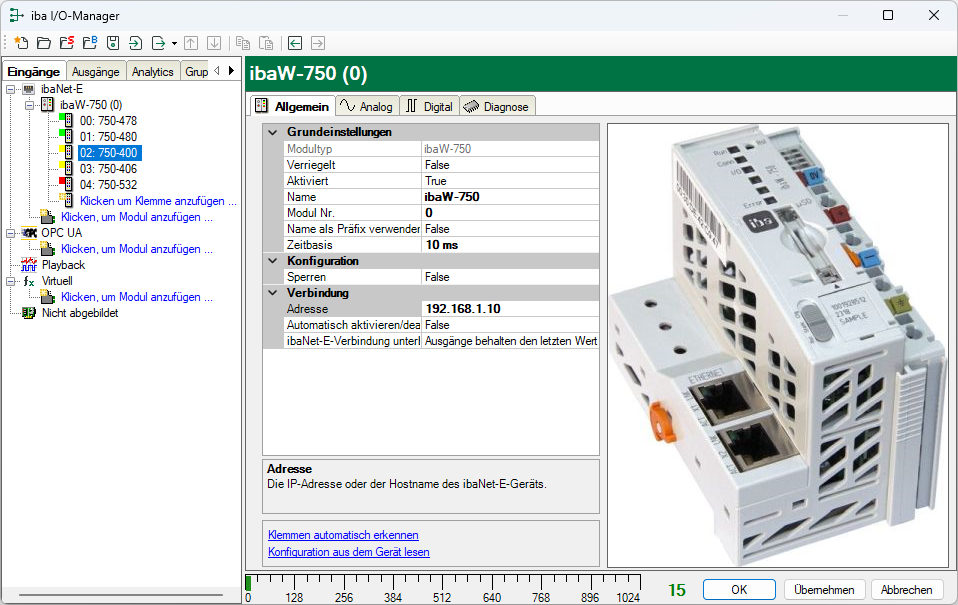Screen dimensions: 958x605
Task: Select the OPC UA node icon
Action: tap(29, 233)
